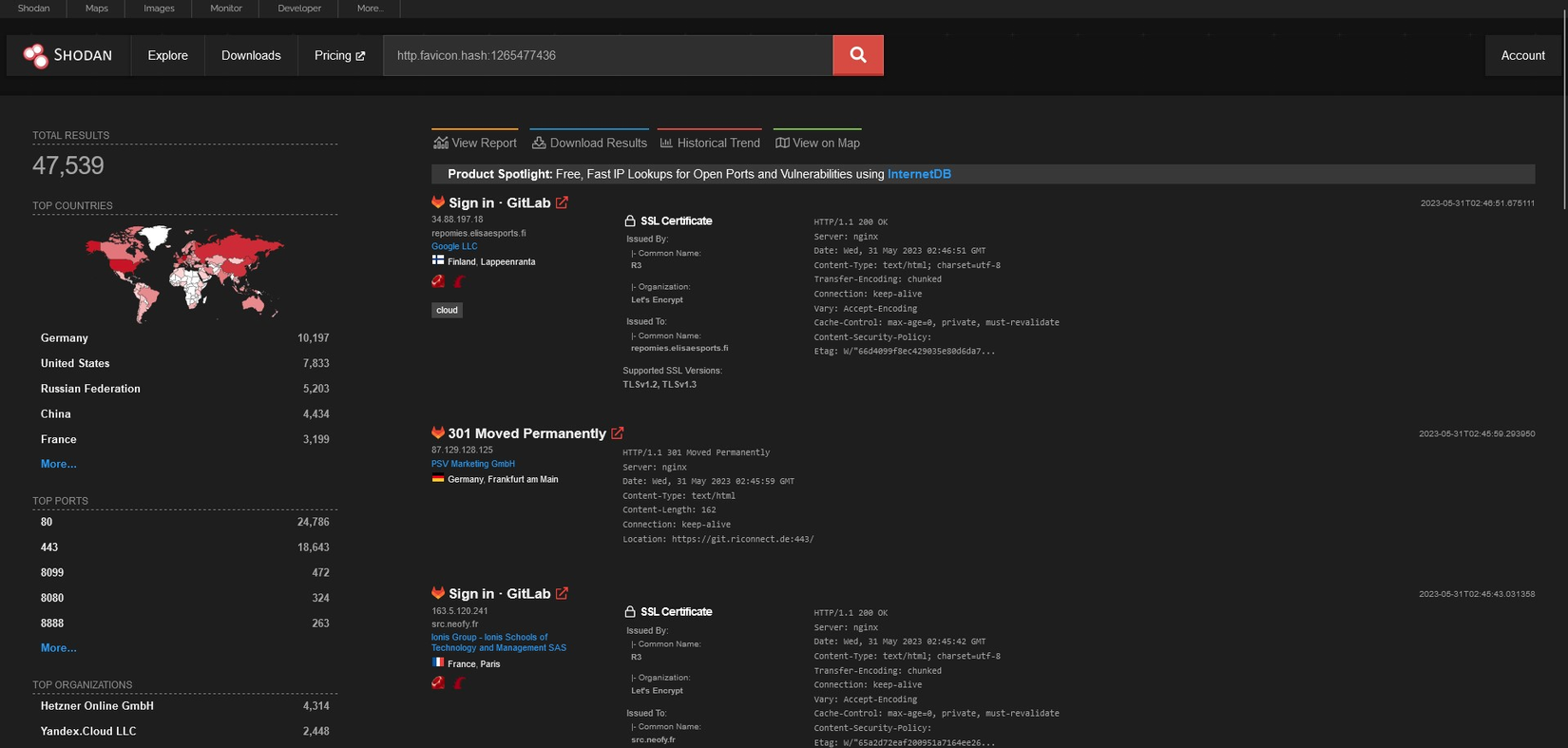Screen dimensions: 1568x748
Task: Click the Top Countries world map
Action: 185,273
